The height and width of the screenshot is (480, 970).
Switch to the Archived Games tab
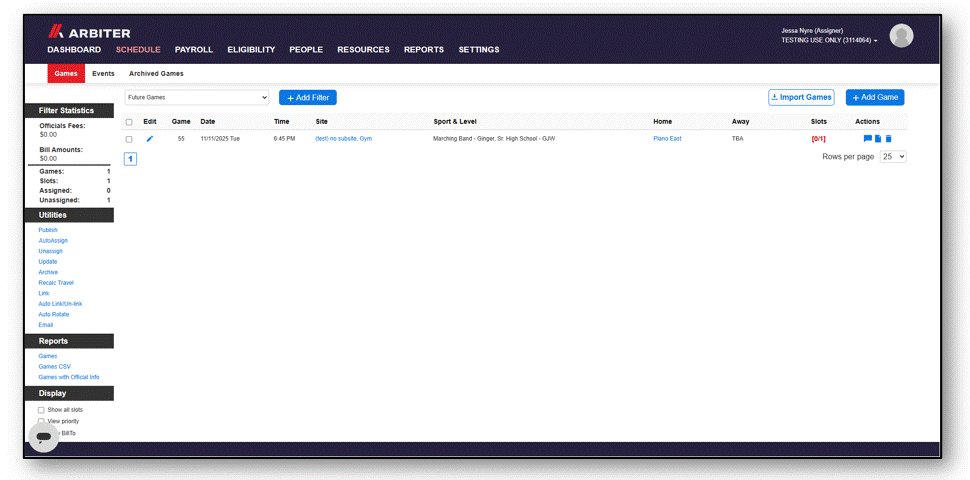click(x=156, y=74)
